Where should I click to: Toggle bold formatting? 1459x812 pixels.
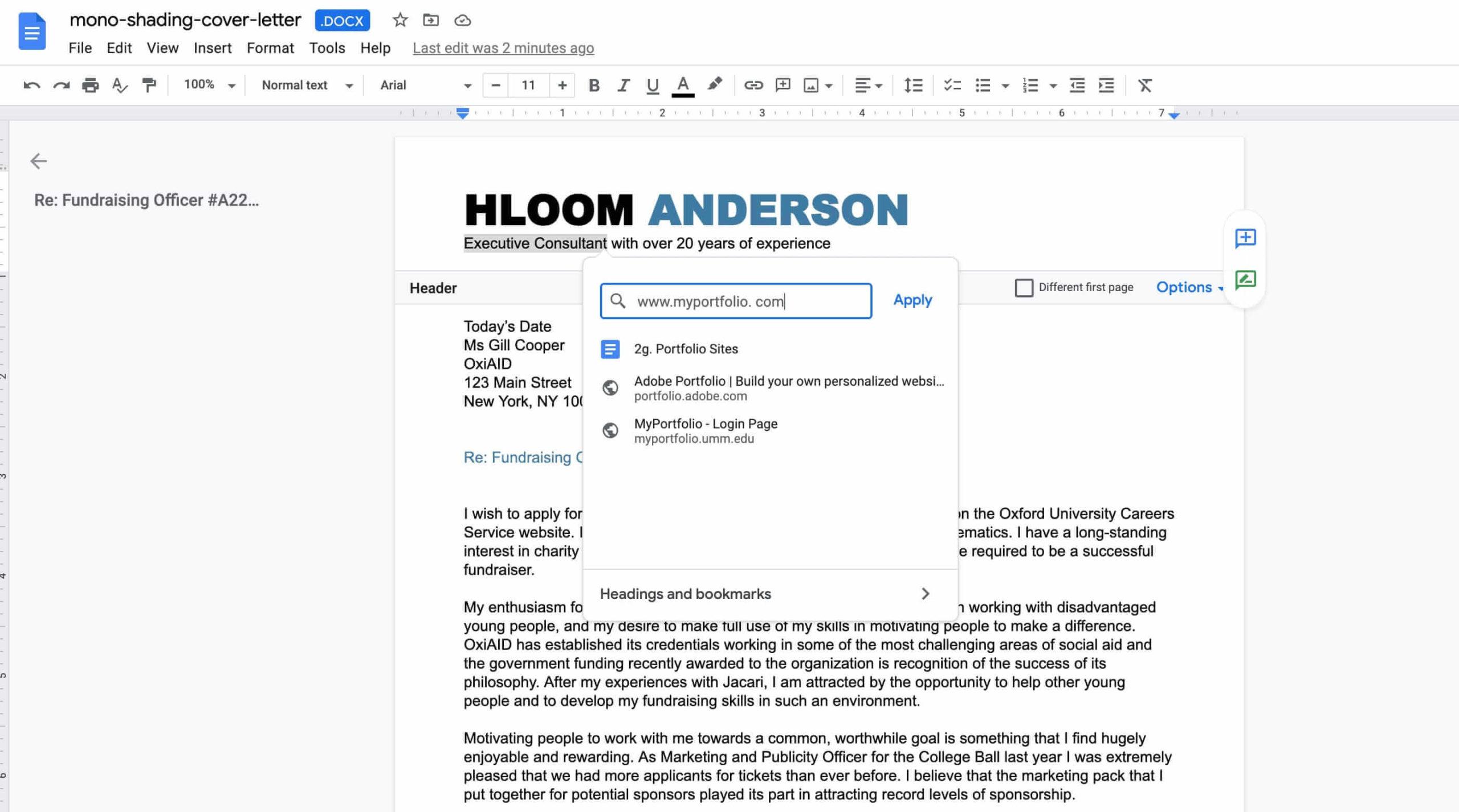click(594, 85)
